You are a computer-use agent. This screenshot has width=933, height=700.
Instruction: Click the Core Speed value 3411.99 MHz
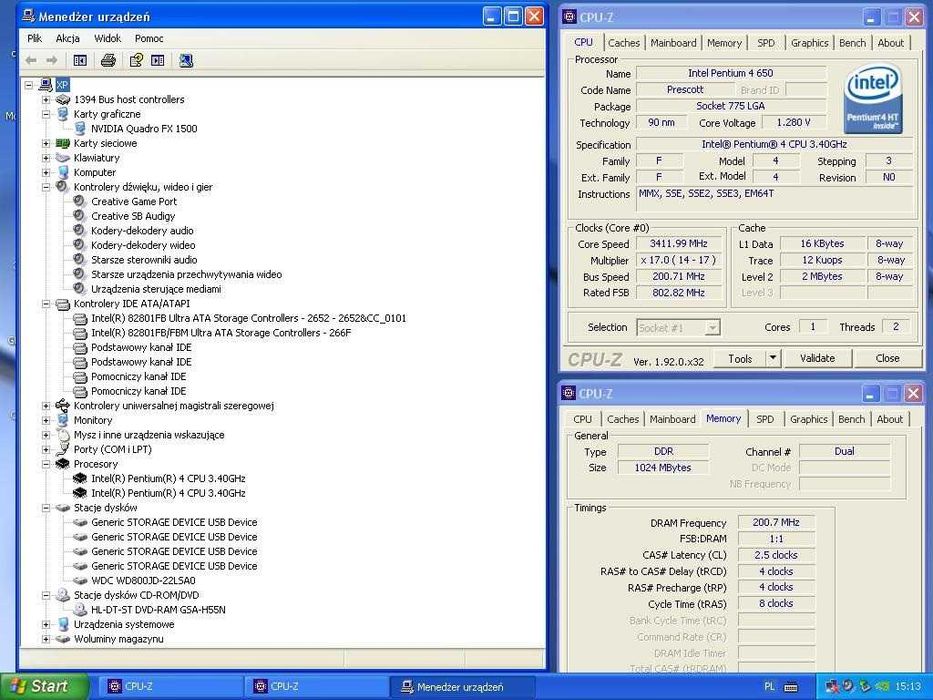click(678, 244)
